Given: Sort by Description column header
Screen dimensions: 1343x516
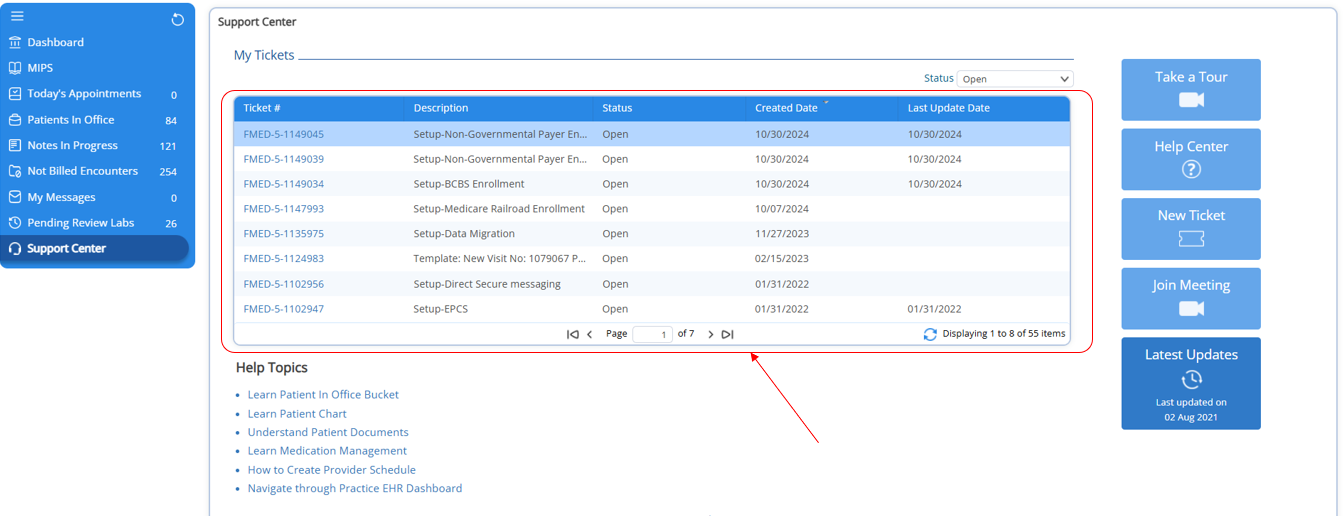Looking at the screenshot, I should pos(441,108).
